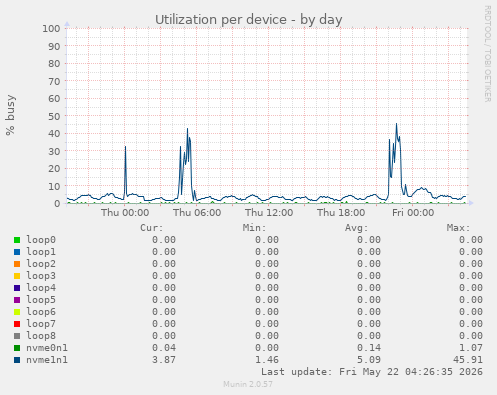
Task: Click the loop3 yellow legend swatch
Action: pyautogui.click(x=17, y=276)
